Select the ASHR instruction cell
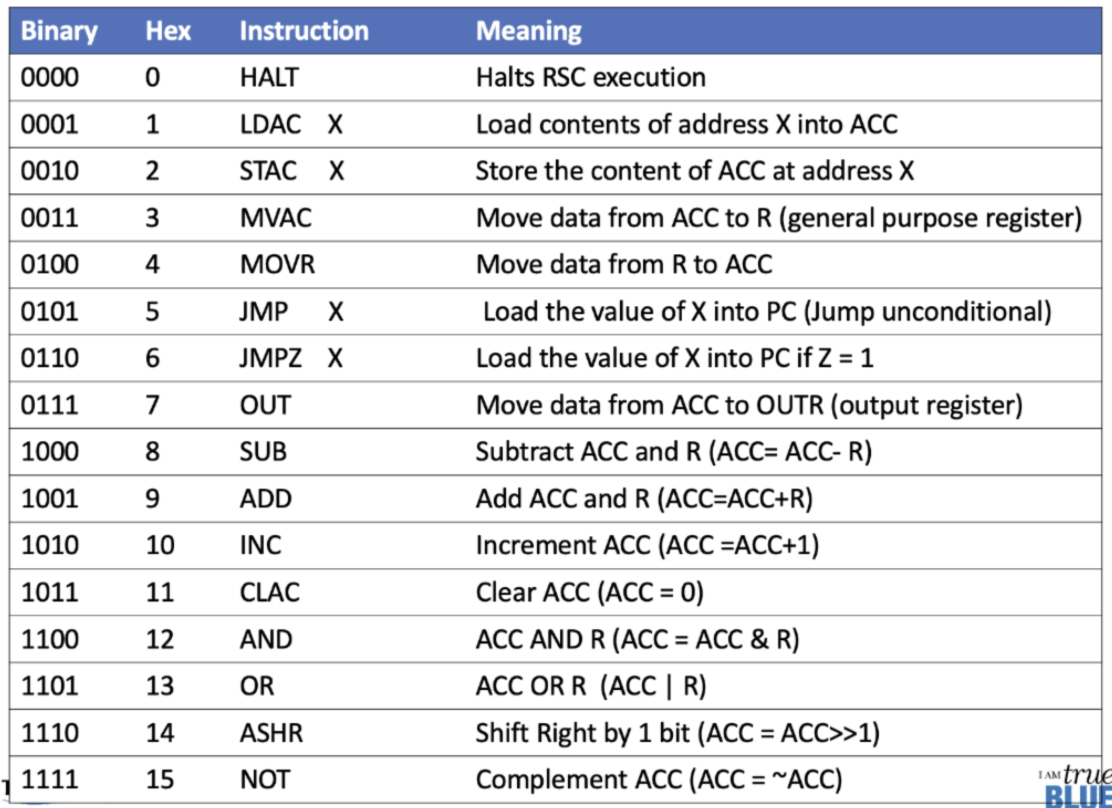This screenshot has height=808, width=1112. 271,733
